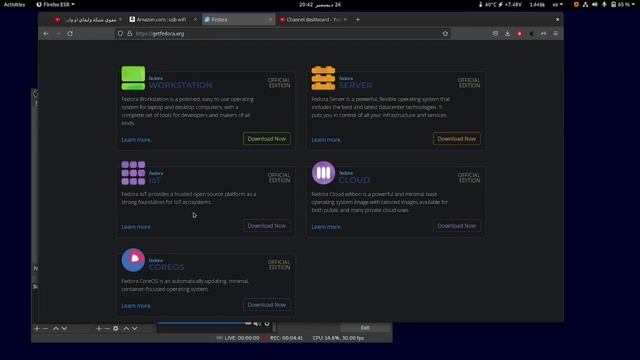Add a source in OBS window
Screen dimensions: 640x360
pos(99,328)
